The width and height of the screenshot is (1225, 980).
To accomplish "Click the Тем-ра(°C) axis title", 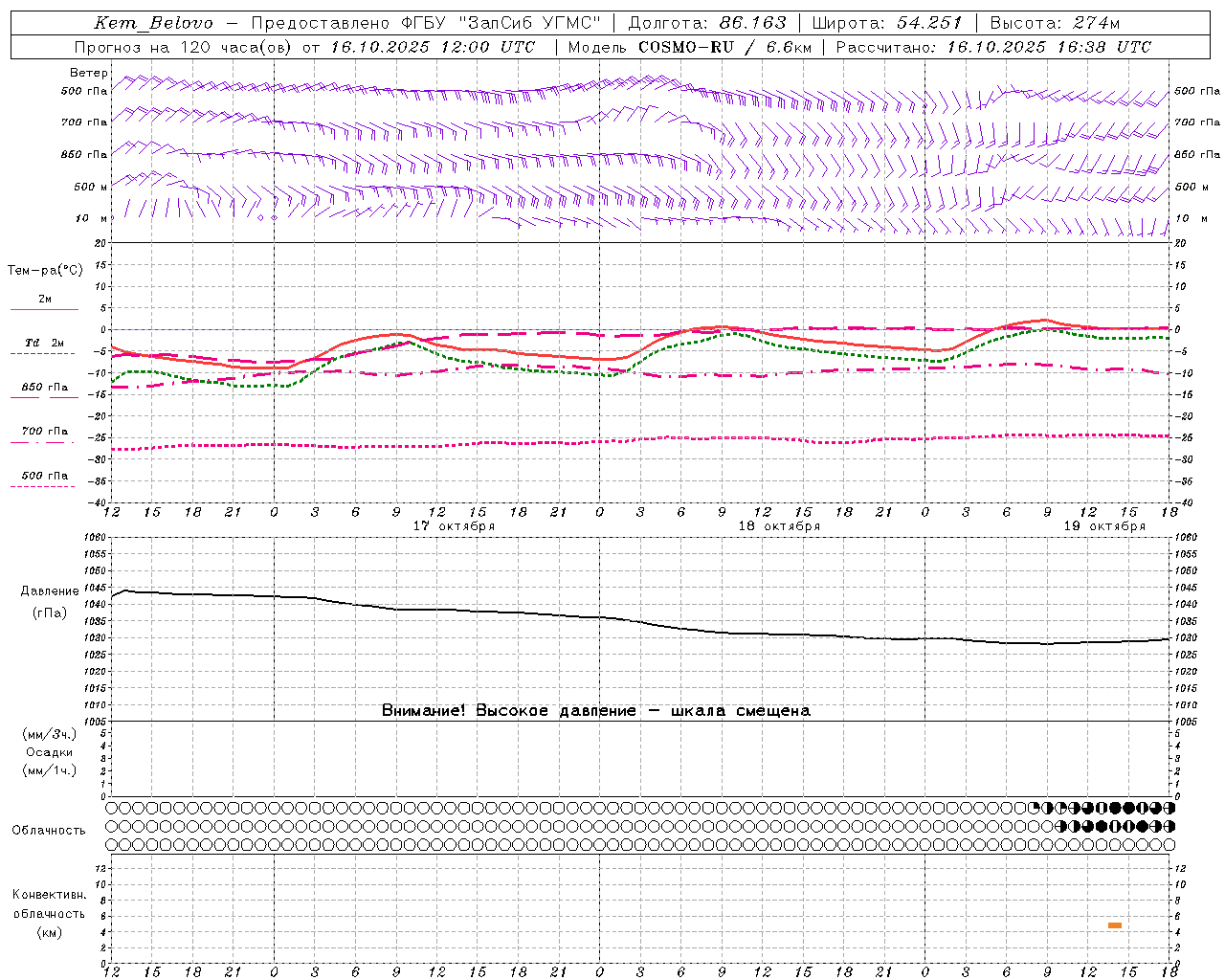I will pos(45,271).
